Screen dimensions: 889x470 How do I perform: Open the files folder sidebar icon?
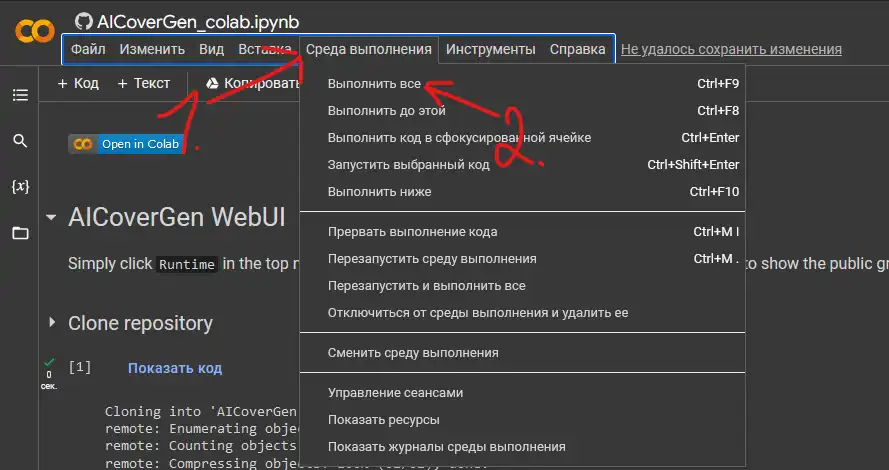pyautogui.click(x=20, y=233)
